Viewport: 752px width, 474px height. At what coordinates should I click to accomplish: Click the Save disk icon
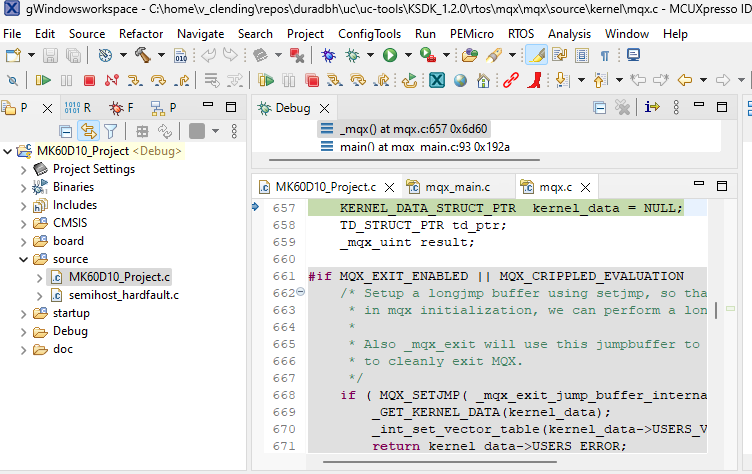(x=50, y=55)
